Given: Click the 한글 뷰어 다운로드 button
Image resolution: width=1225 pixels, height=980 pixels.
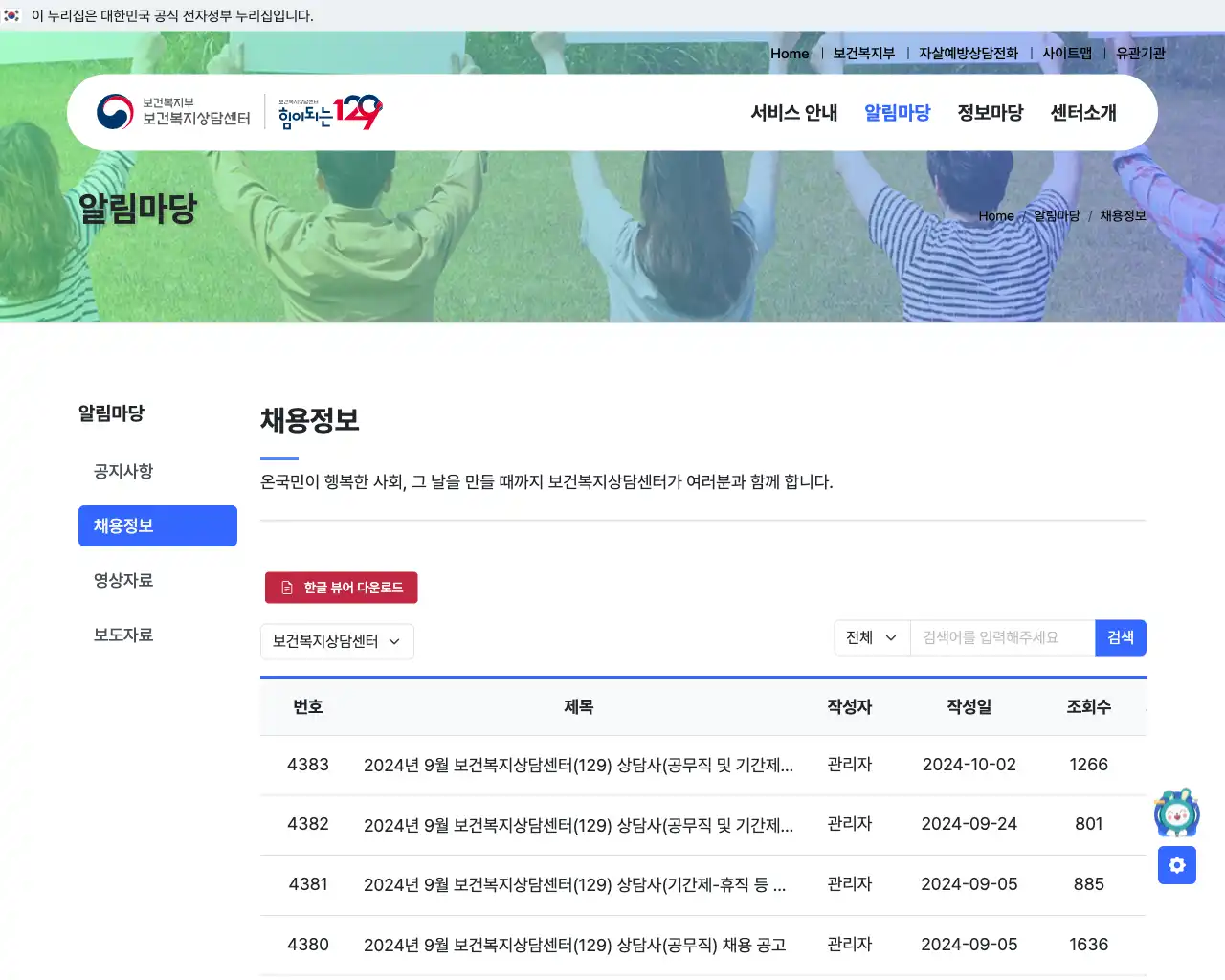Looking at the screenshot, I should [x=341, y=588].
